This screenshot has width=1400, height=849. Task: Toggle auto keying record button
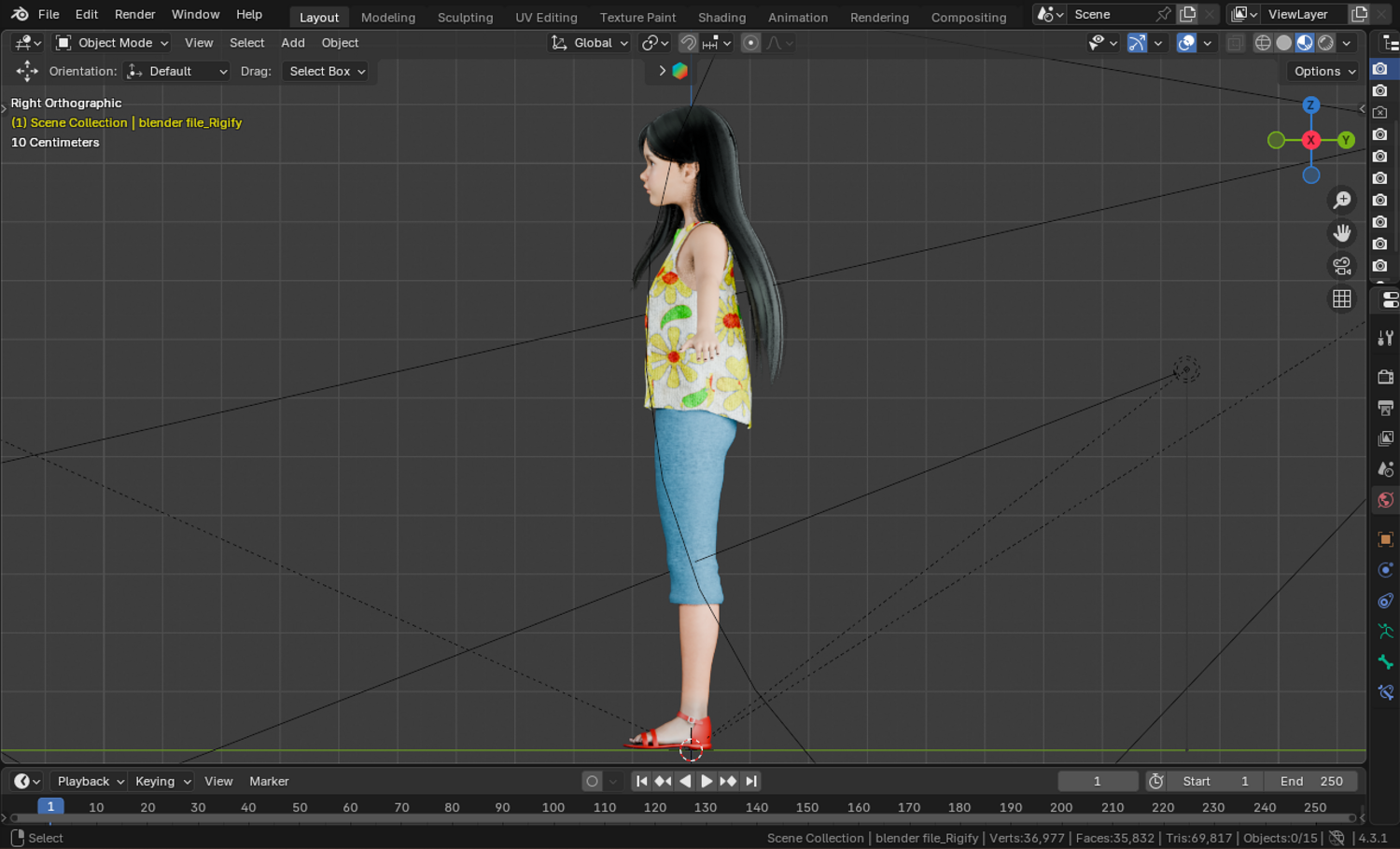(592, 781)
